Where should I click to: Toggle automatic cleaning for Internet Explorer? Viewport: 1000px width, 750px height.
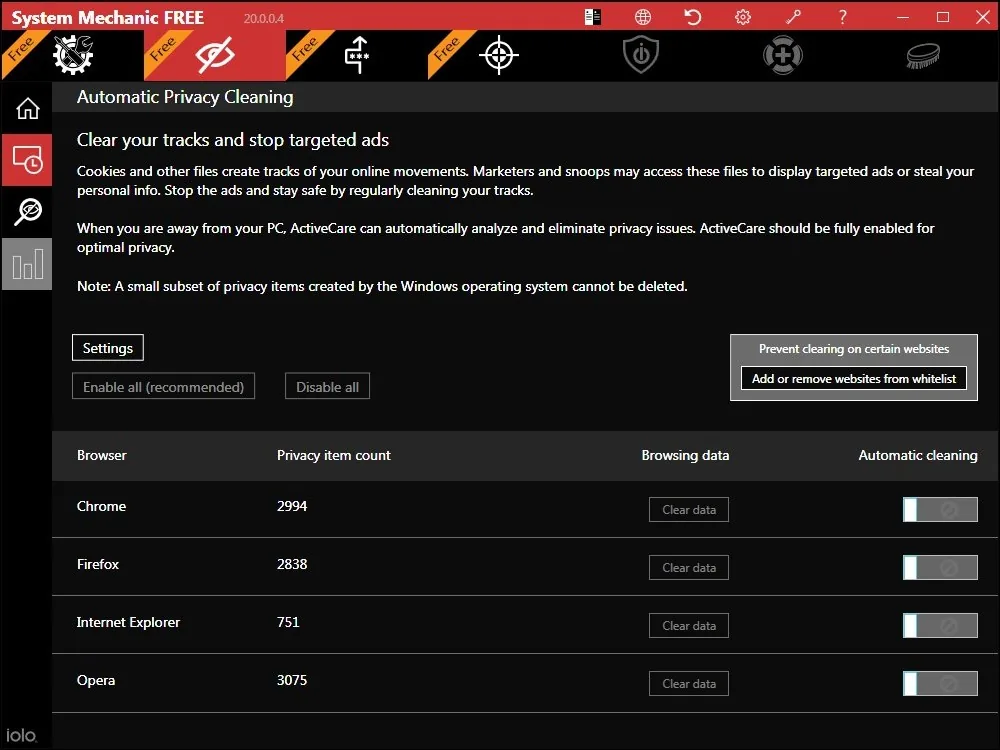(x=940, y=626)
